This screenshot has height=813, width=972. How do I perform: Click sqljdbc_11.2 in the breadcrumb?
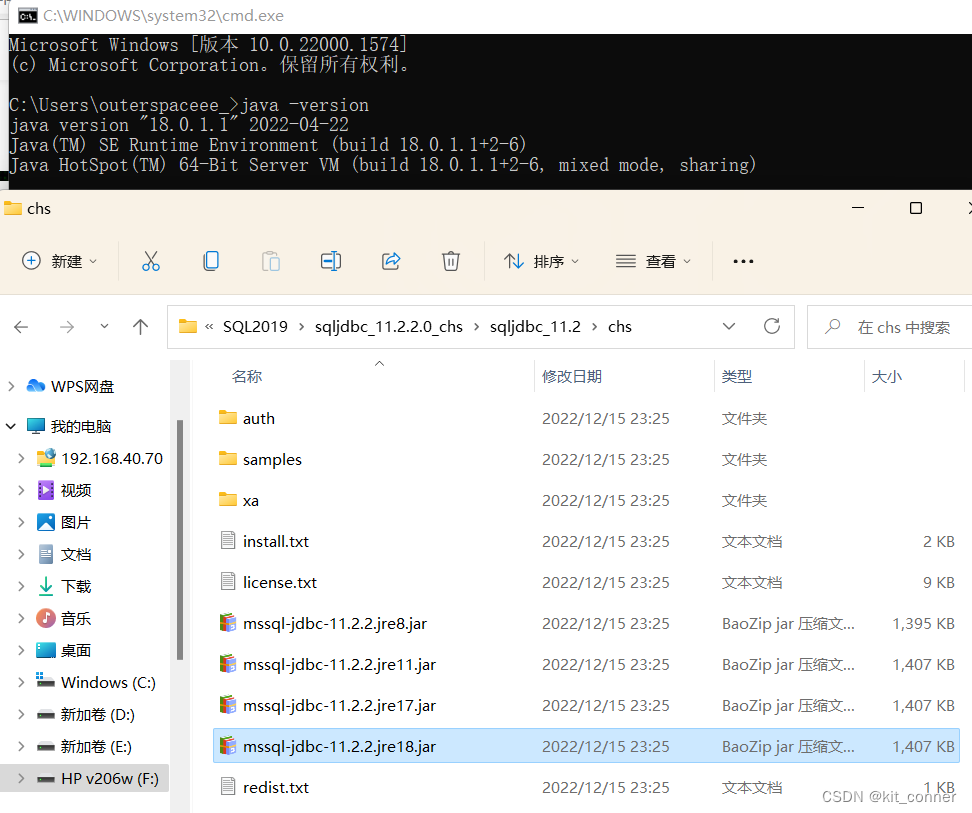pos(535,327)
